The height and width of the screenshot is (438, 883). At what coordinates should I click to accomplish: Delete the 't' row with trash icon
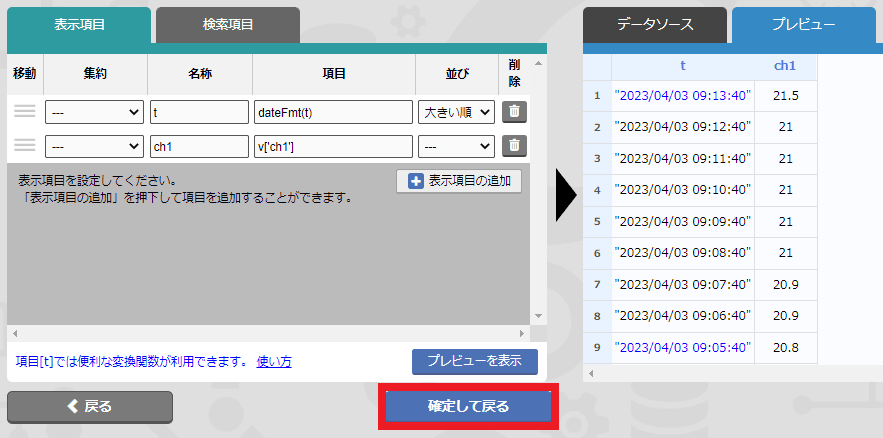click(x=513, y=112)
